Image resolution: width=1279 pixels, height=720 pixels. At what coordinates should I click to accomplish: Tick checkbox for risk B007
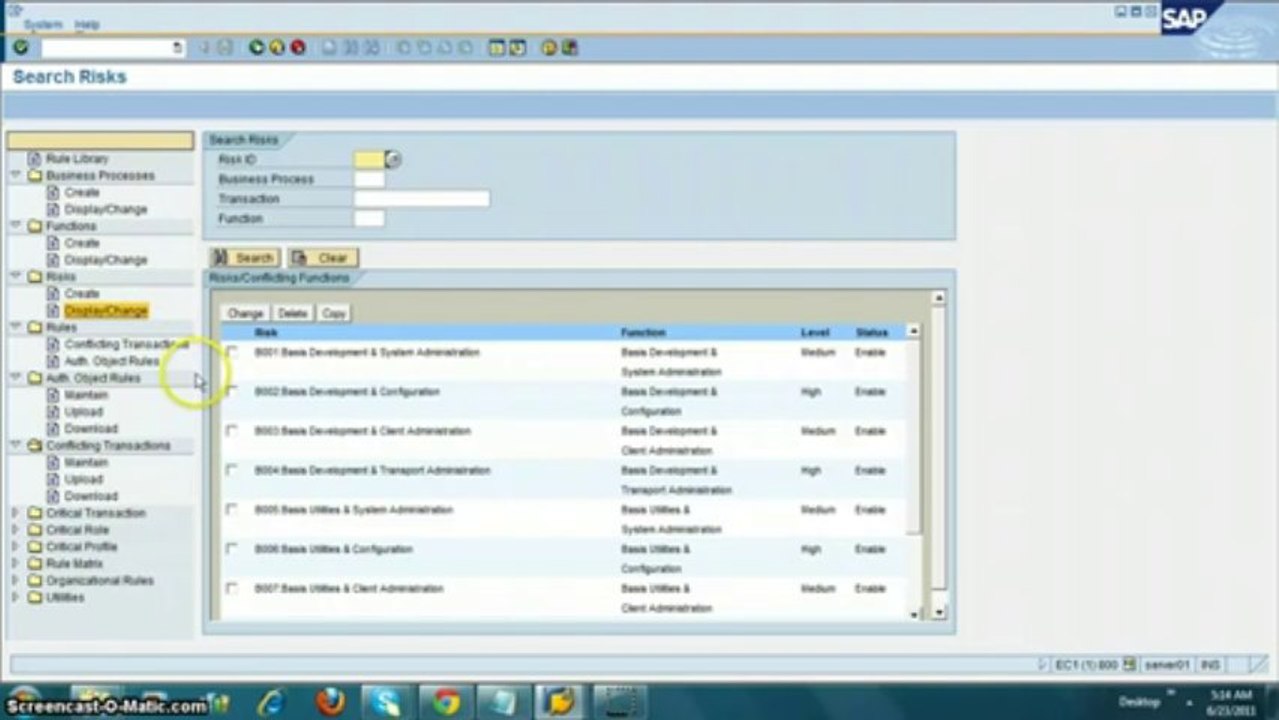click(232, 588)
